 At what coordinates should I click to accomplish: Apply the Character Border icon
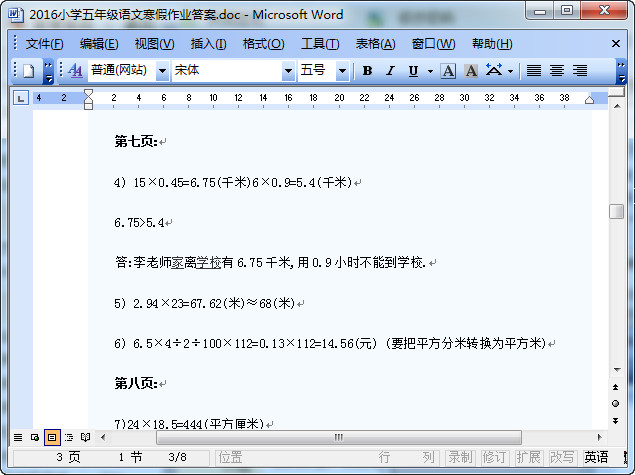click(448, 71)
